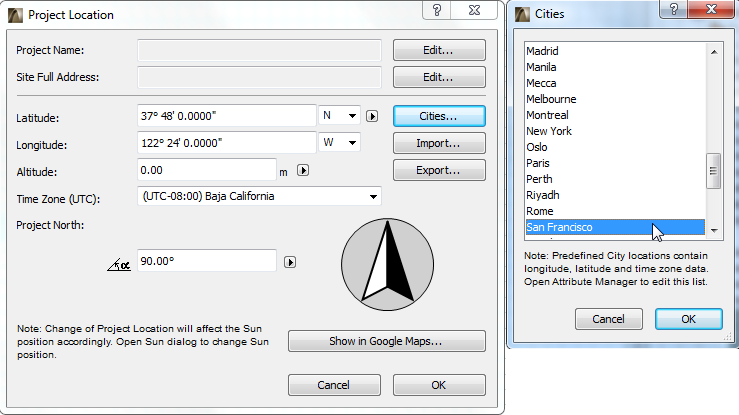Click the Import... button
Image resolution: width=739 pixels, height=415 pixels.
pos(439,143)
